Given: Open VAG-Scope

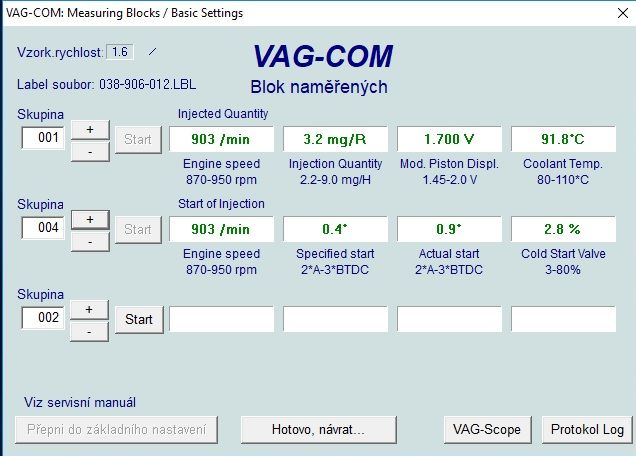Looking at the screenshot, I should coord(486,429).
